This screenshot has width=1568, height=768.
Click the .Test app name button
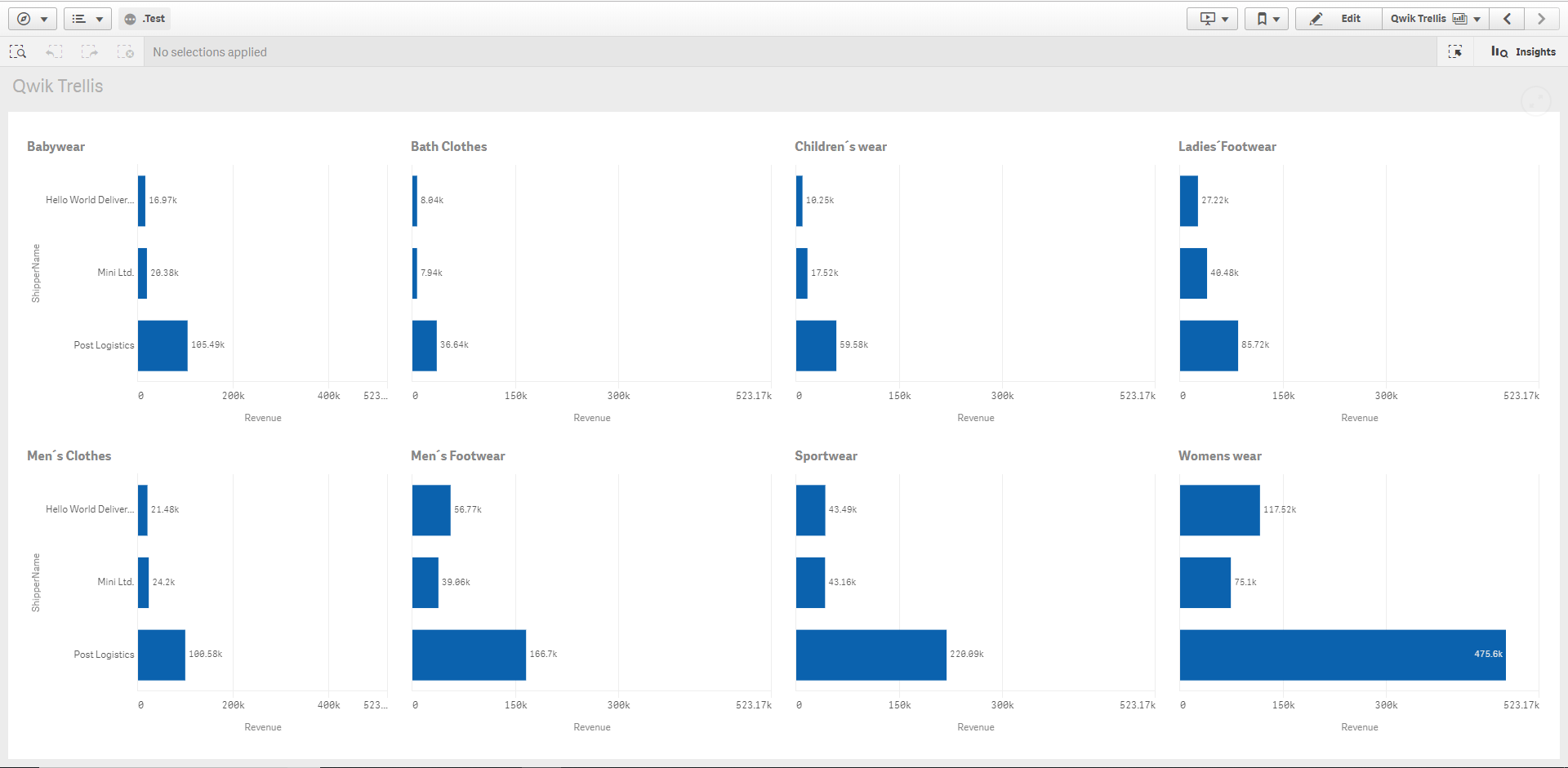(145, 18)
